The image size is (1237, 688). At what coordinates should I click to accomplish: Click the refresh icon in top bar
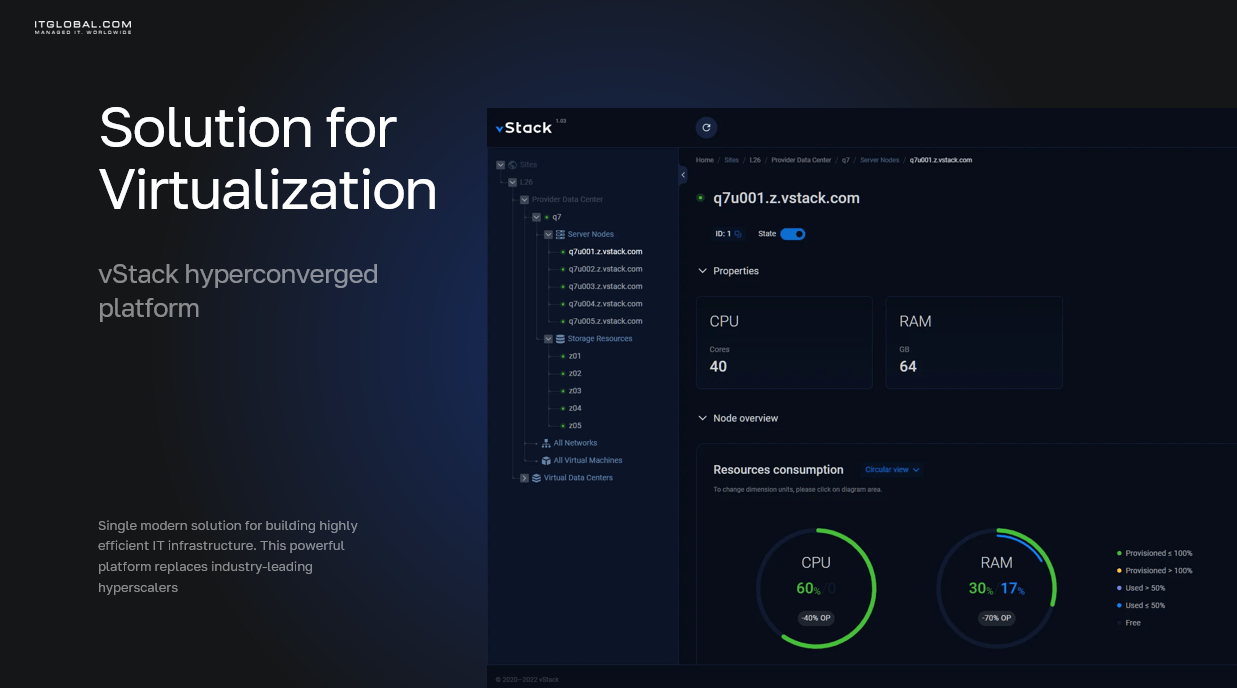tap(706, 127)
